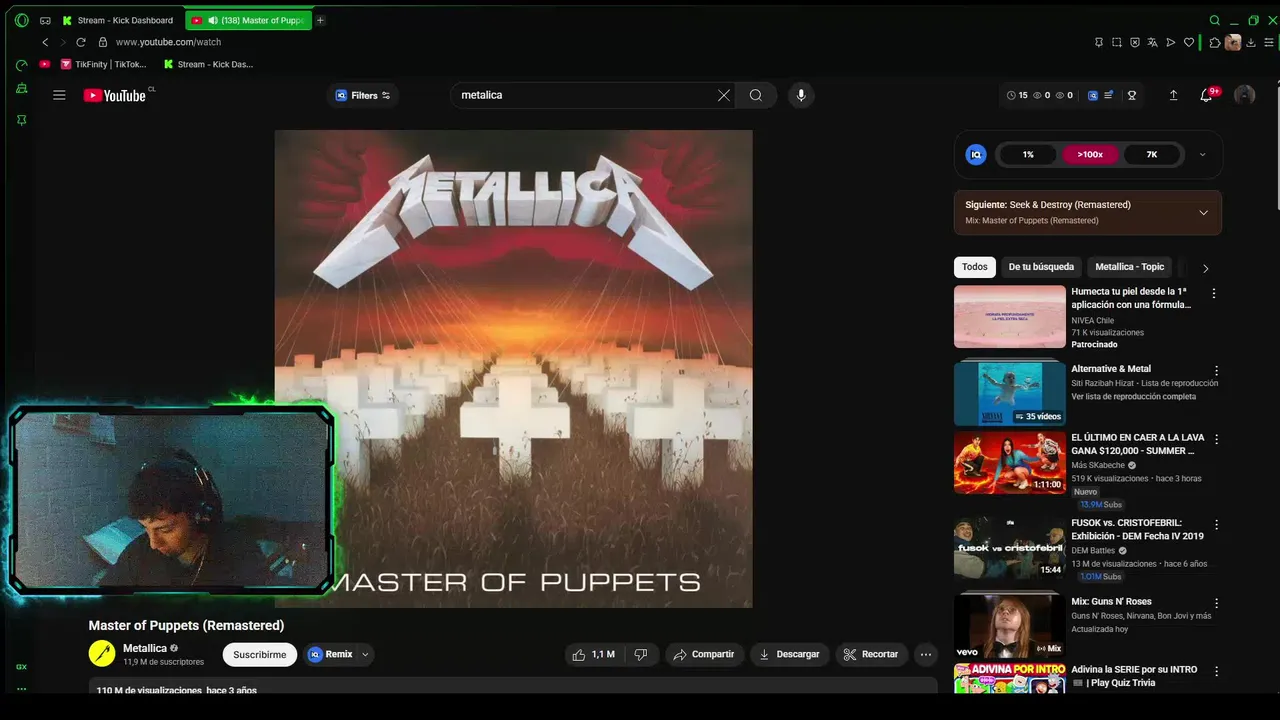
Task: Open browser downloads icon
Action: [x=1251, y=42]
